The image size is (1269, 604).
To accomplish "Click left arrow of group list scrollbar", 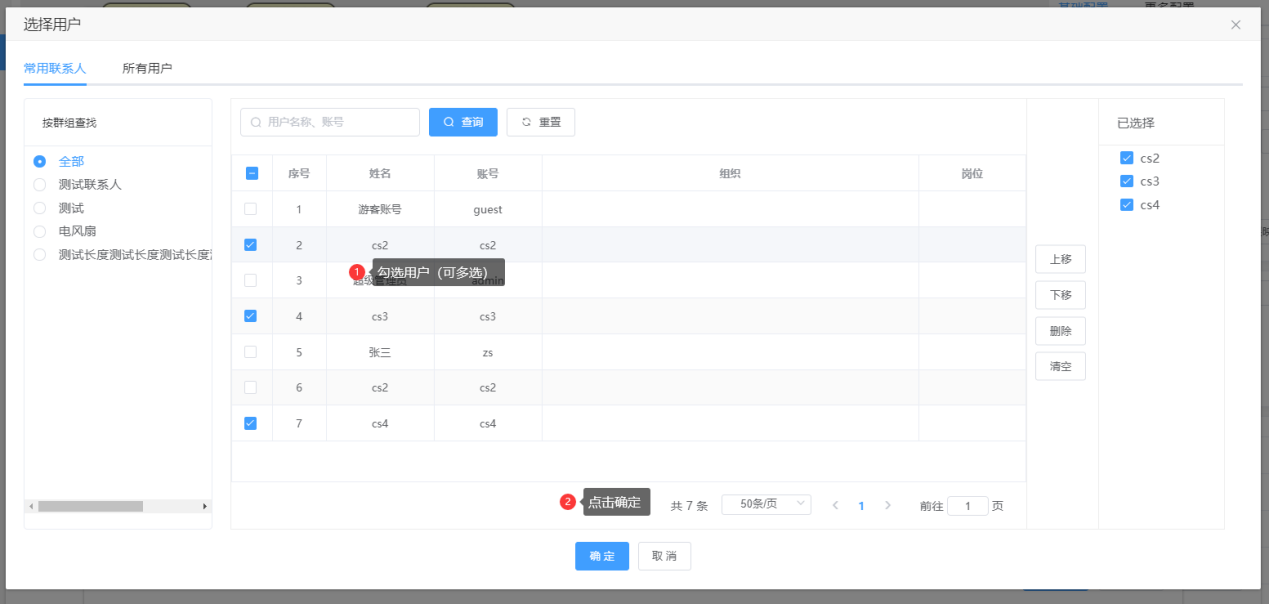I will [x=31, y=506].
